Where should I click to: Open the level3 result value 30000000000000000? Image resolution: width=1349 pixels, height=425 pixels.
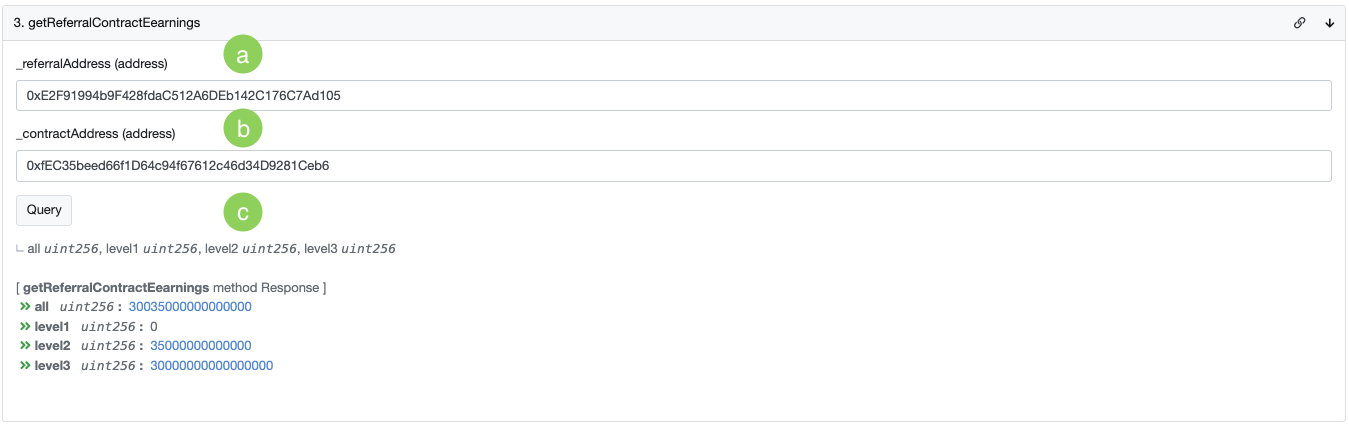211,366
